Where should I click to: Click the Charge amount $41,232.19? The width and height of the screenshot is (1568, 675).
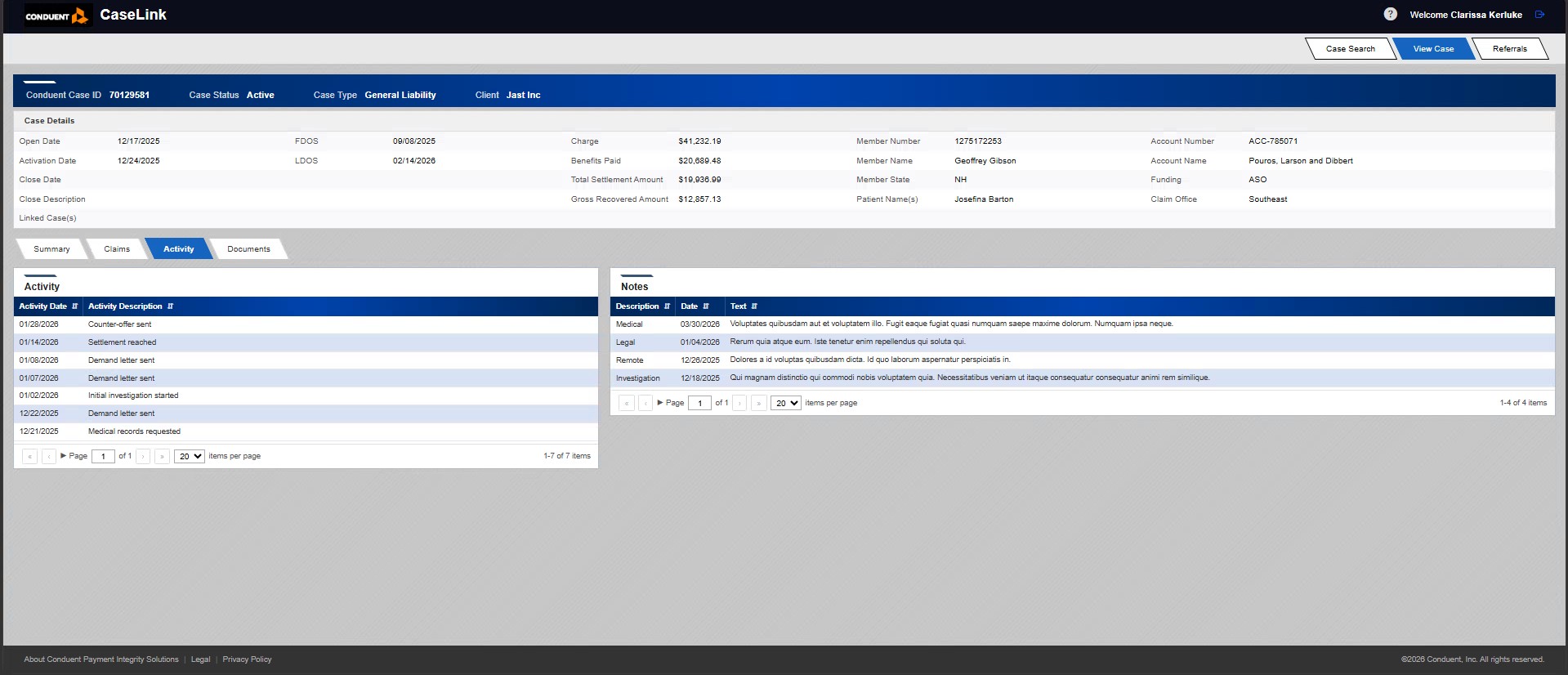click(x=699, y=141)
